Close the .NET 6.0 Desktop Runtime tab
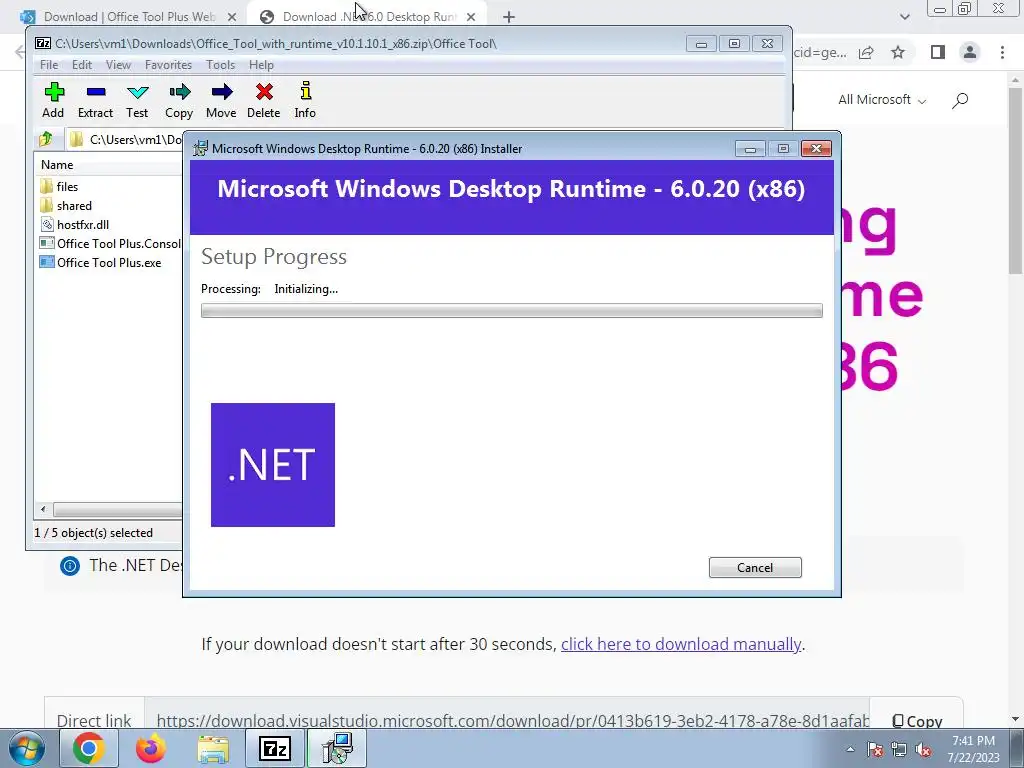 471,17
